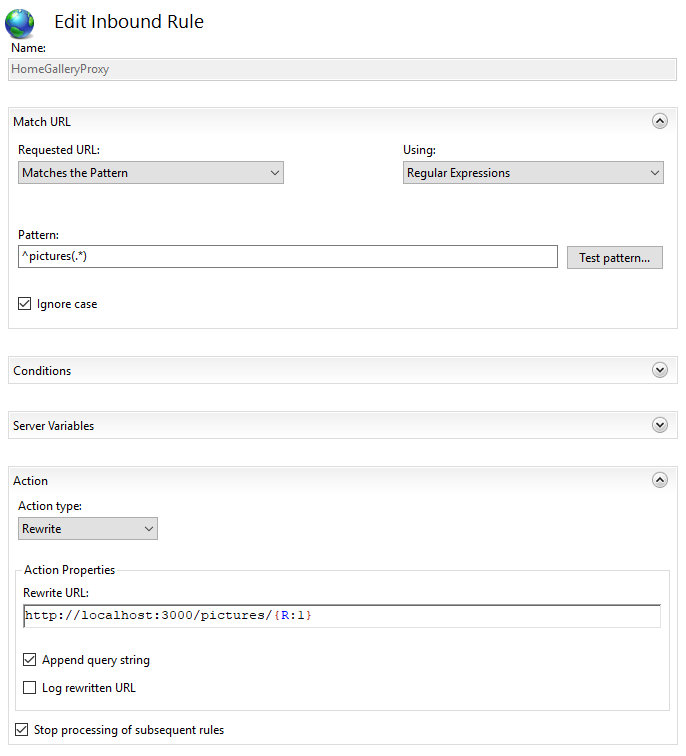The height and width of the screenshot is (756, 686).
Task: Toggle the Ignore case checkbox
Action: point(25,304)
